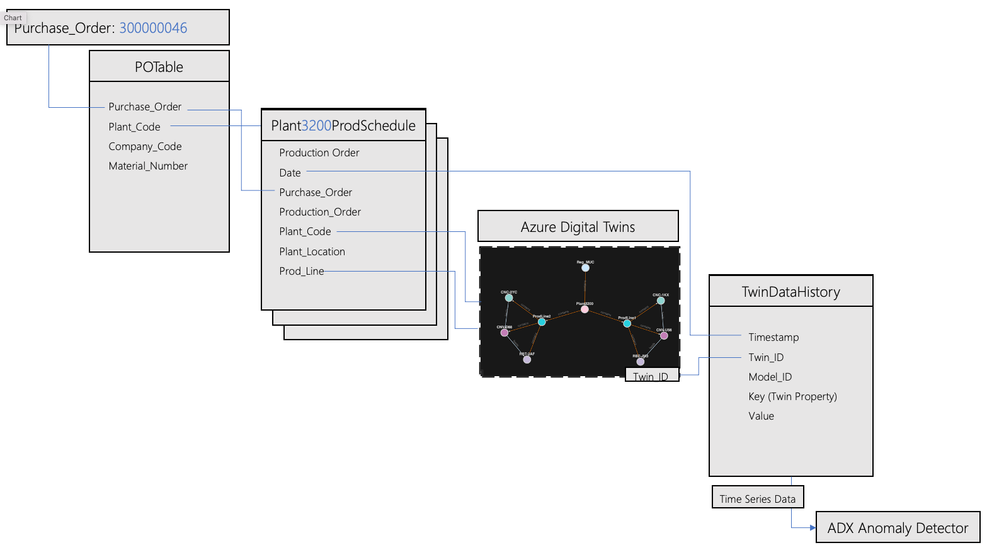
Task: Open the ADX Anomaly Detector box
Action: point(898,527)
